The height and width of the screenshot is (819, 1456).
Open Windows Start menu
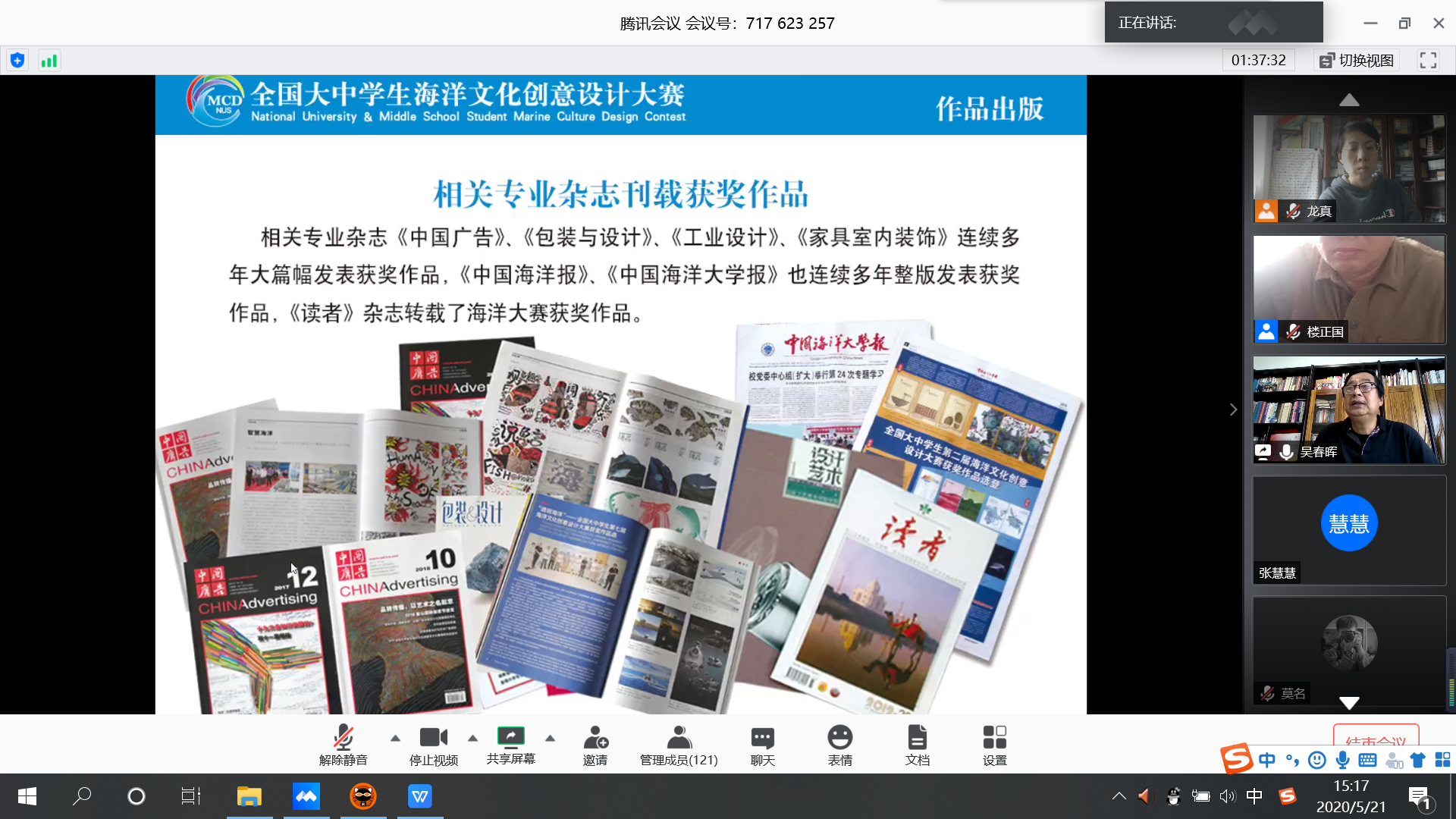point(27,796)
